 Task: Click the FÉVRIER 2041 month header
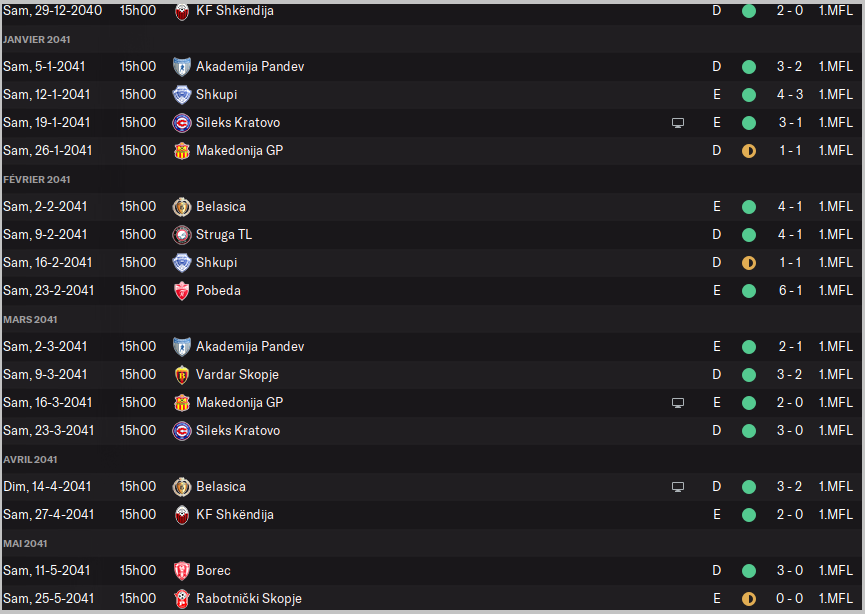tap(37, 180)
